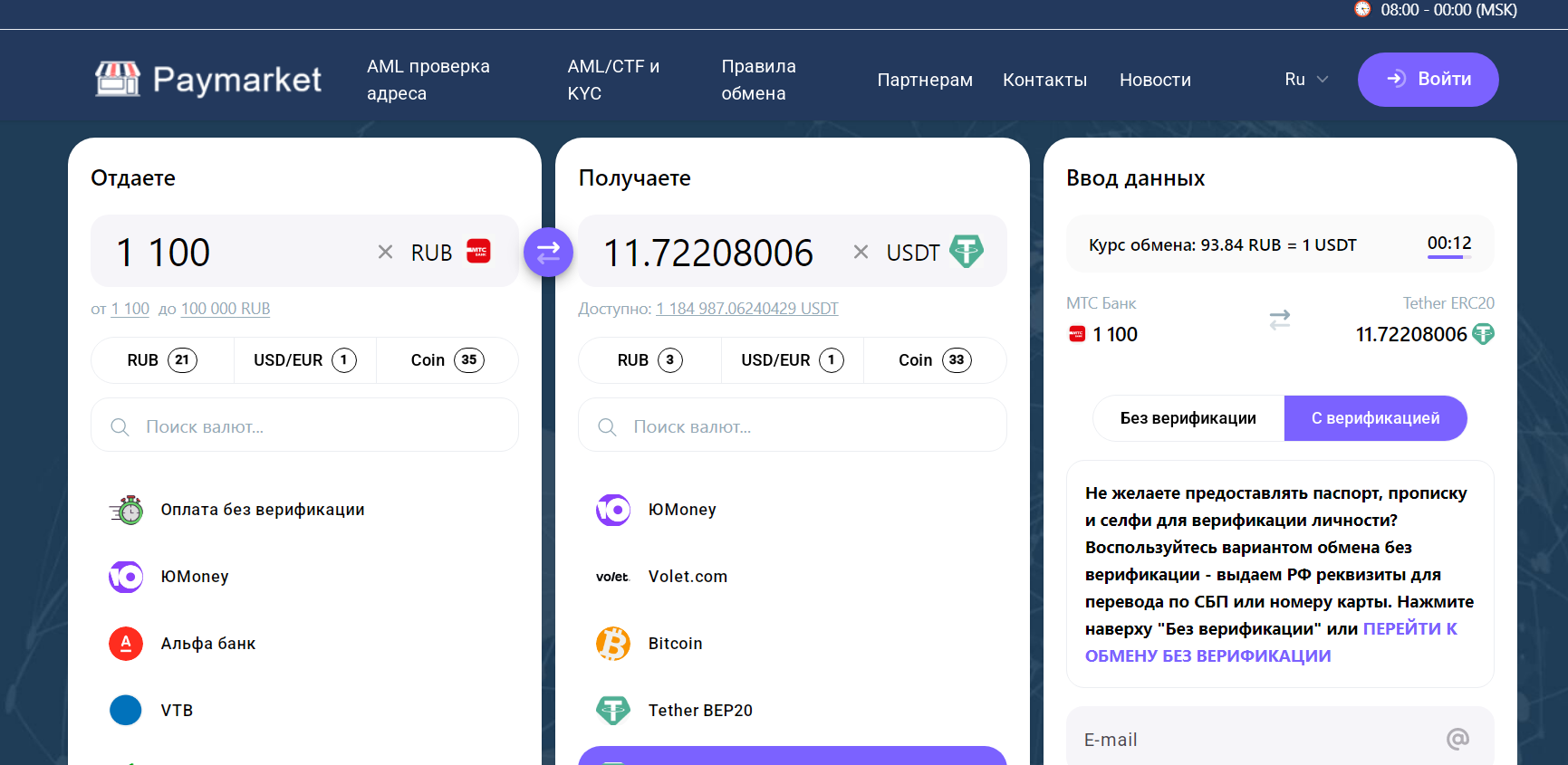Open Правила обмена page
The image size is (1568, 765).
(x=758, y=80)
